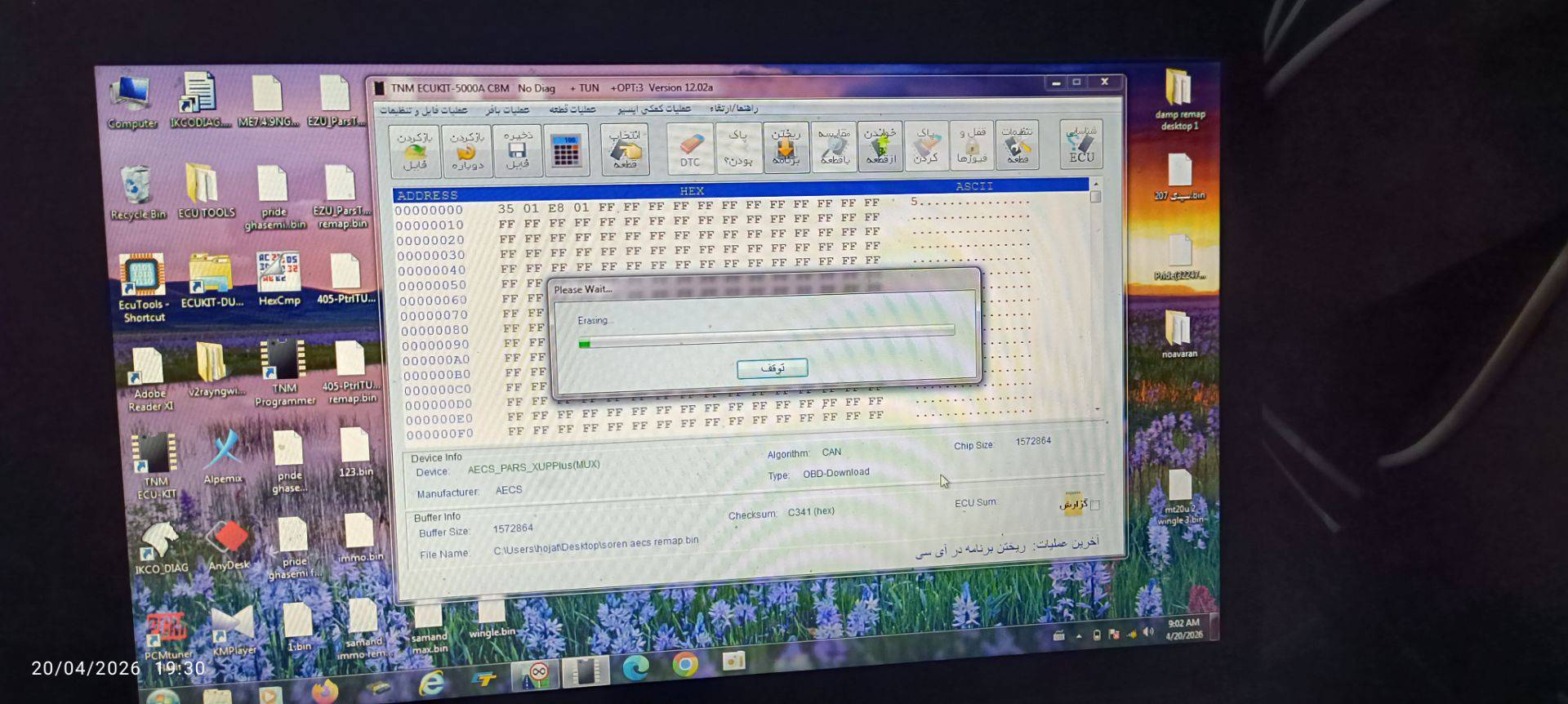Viewport: 1568px width, 704px height.
Task: Click the توقف stop button in dialog
Action: pos(772,368)
